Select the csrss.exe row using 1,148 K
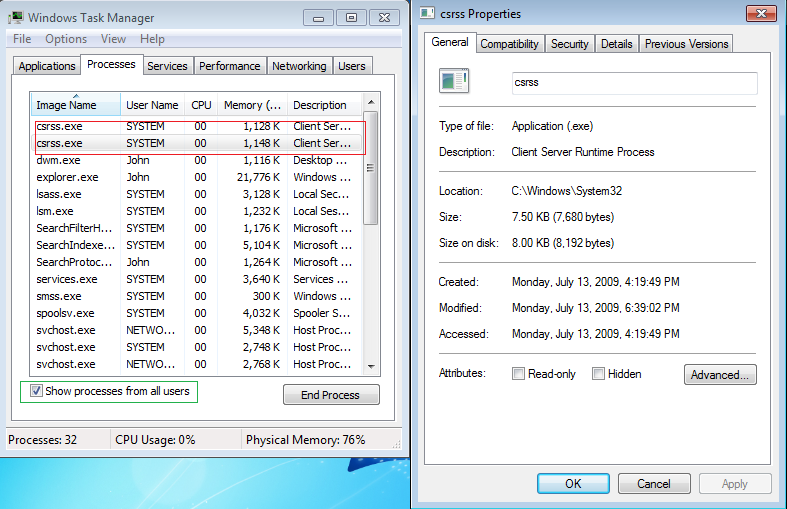787x509 pixels. tap(197, 143)
